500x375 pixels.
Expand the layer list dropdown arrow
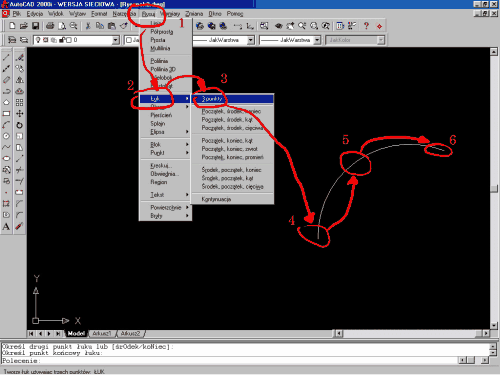(x=115, y=40)
